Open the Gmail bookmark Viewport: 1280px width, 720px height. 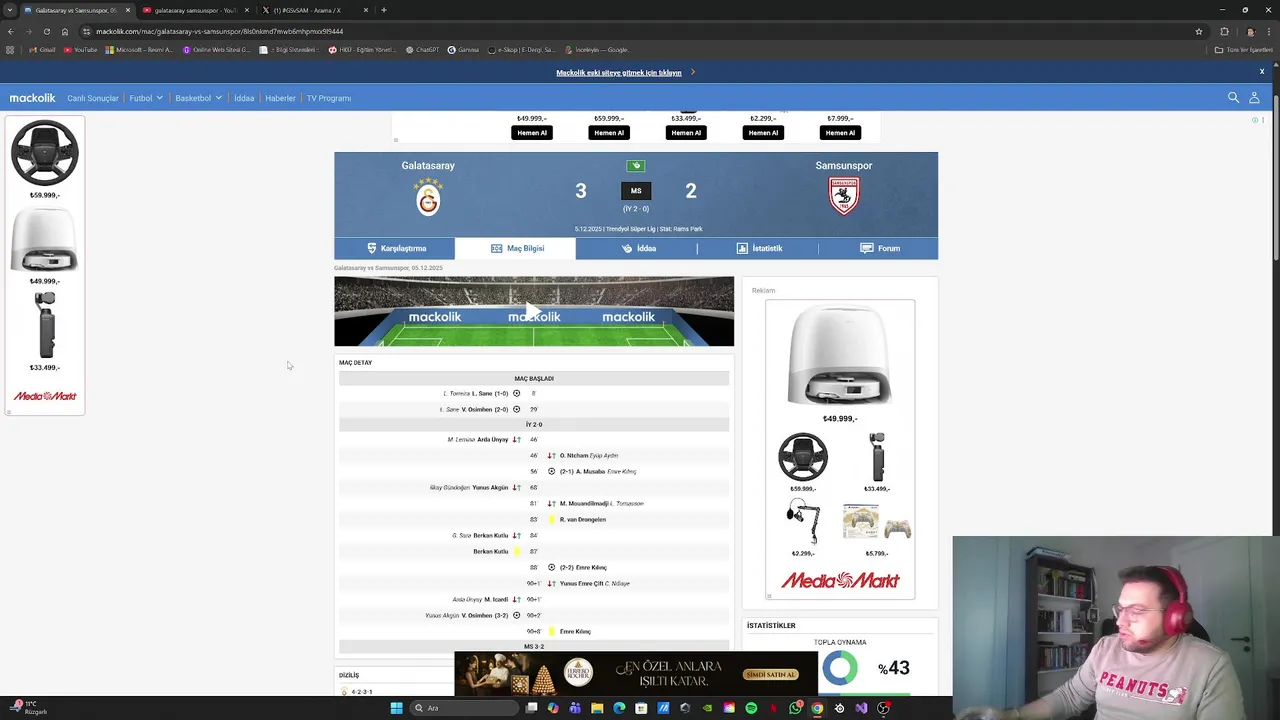tap(43, 50)
